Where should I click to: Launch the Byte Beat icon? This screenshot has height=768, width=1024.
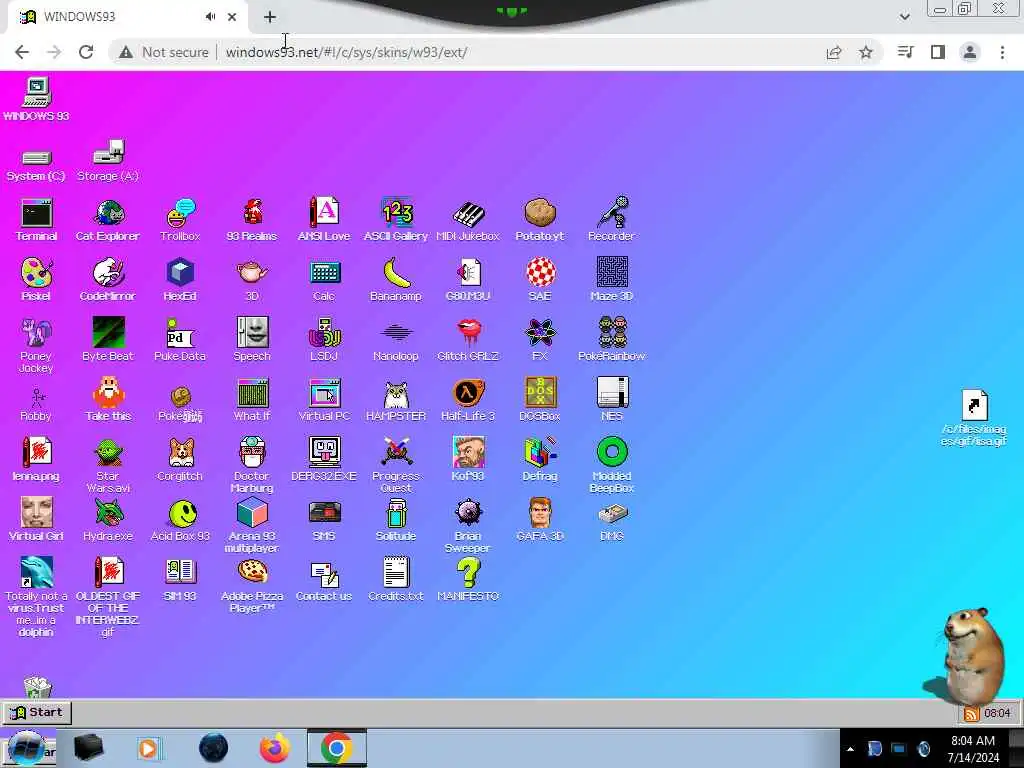coord(108,333)
